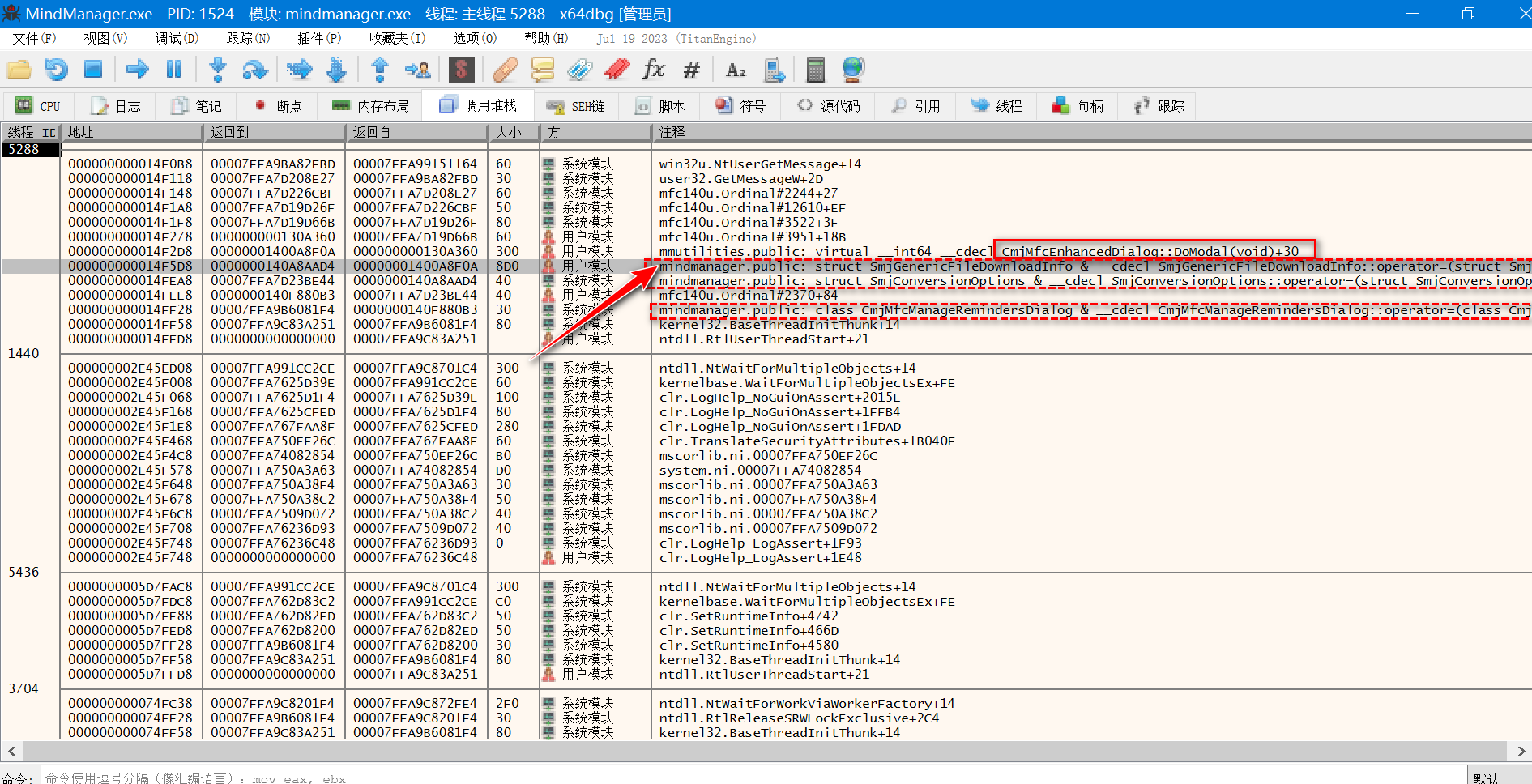
Task: Restart the debuggee with the circular arrow icon
Action: (56, 70)
